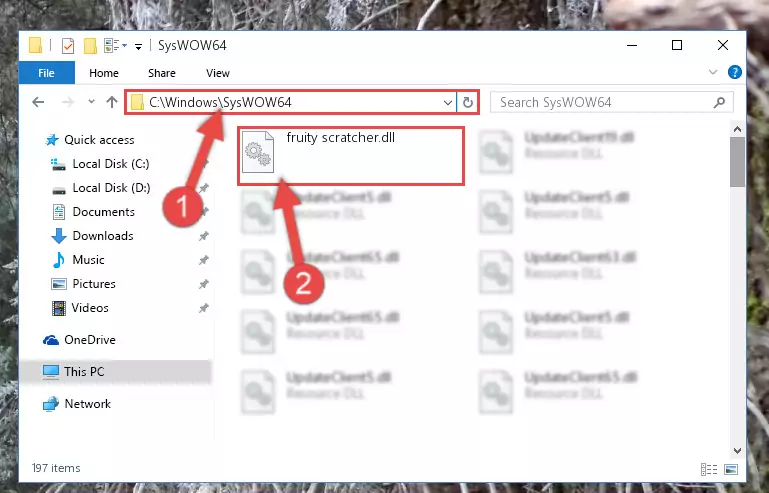Select OneDrive in the navigation pane
The image size is (769, 493).
pyautogui.click(x=90, y=340)
